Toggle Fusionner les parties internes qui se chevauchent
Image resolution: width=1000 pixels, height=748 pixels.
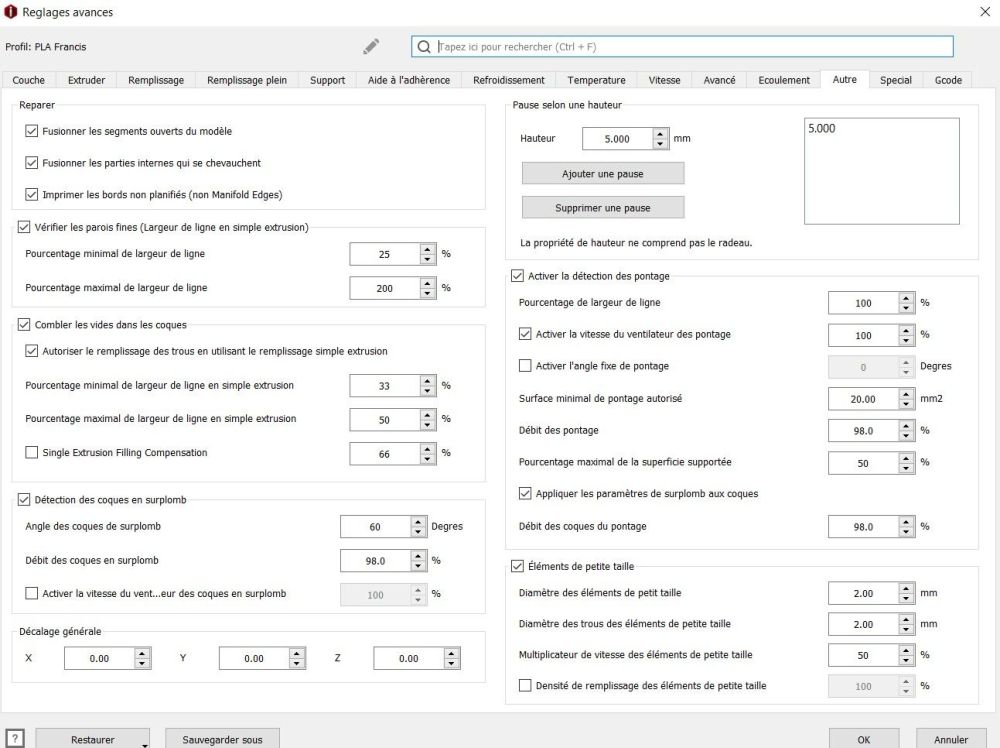pos(31,163)
